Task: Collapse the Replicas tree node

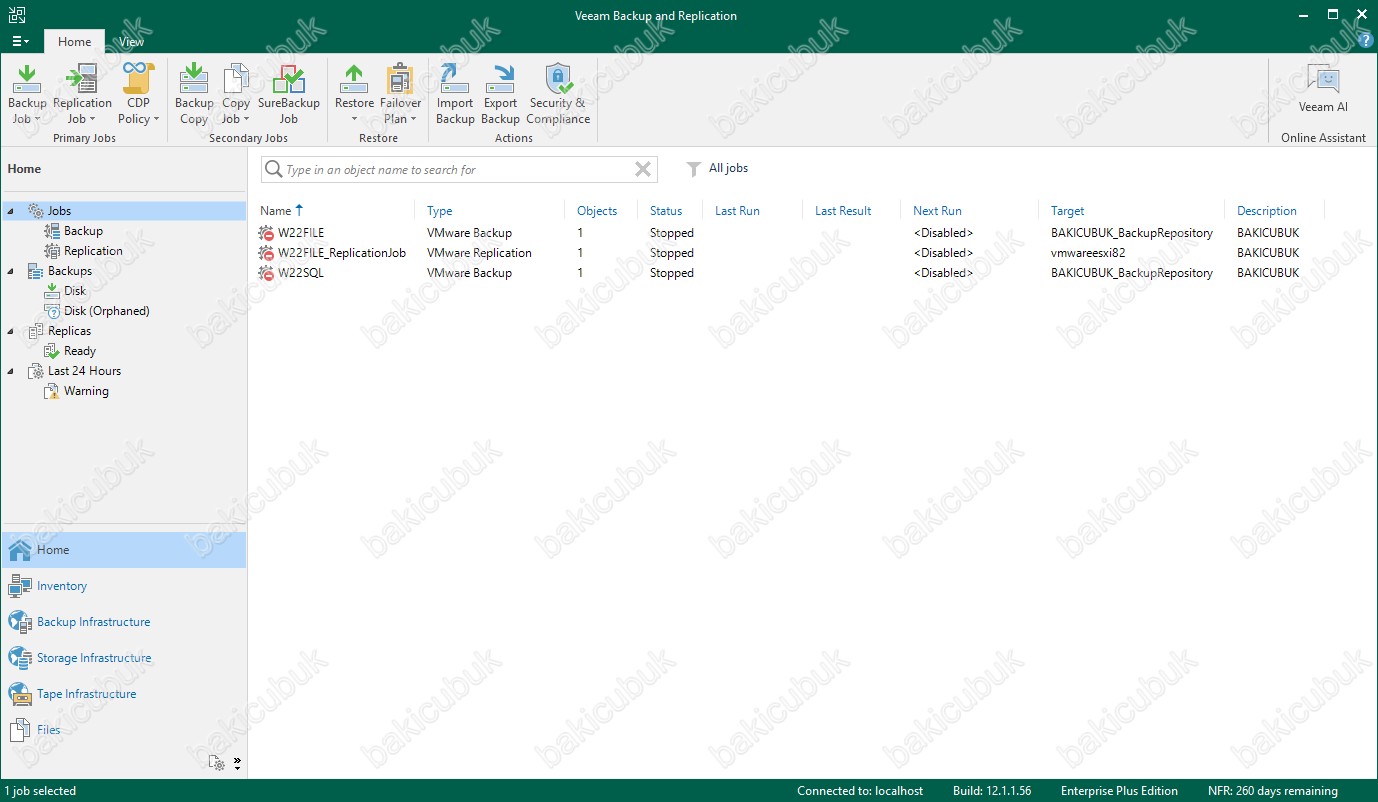Action: click(x=11, y=331)
